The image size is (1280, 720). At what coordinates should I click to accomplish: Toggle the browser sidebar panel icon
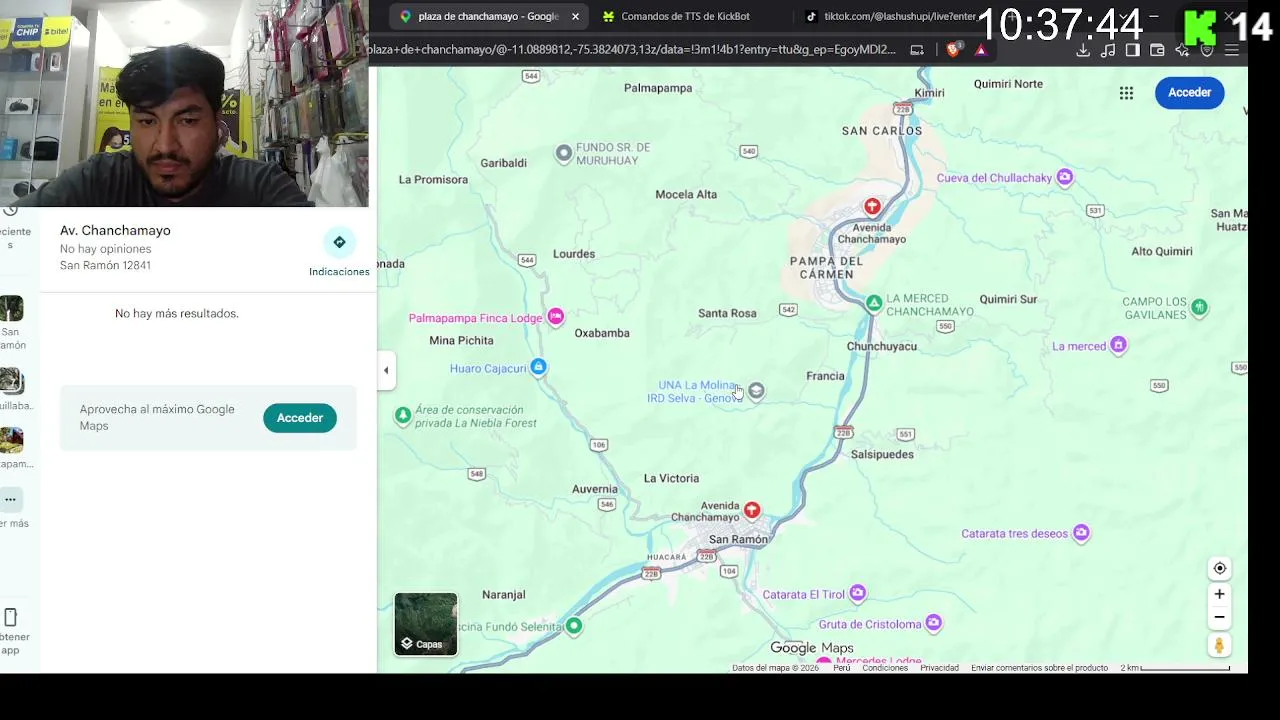tap(1133, 50)
